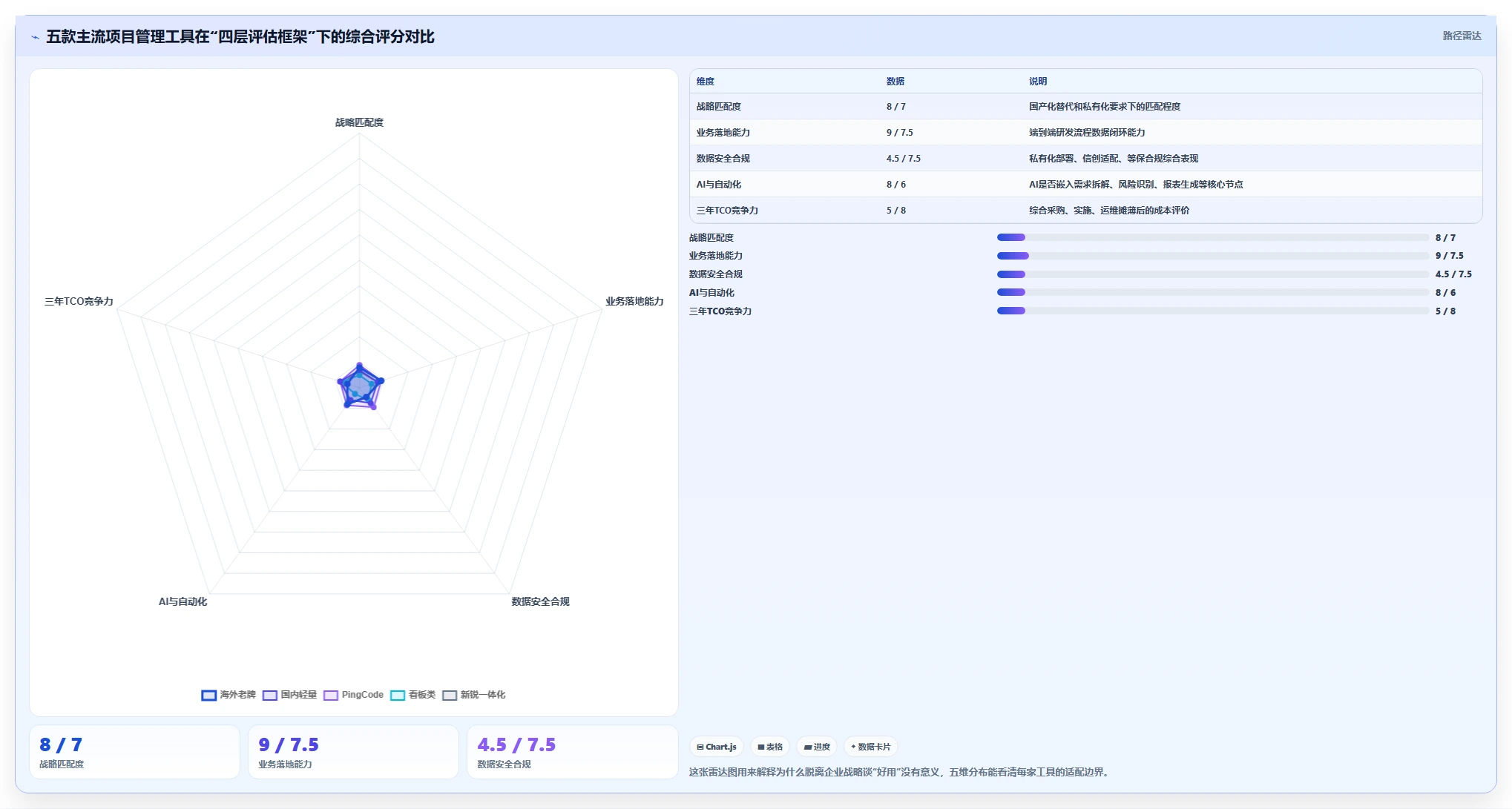Click the 端到端研发流程数据闭环能力 description
Image resolution: width=1512 pixels, height=809 pixels.
coord(1087,133)
